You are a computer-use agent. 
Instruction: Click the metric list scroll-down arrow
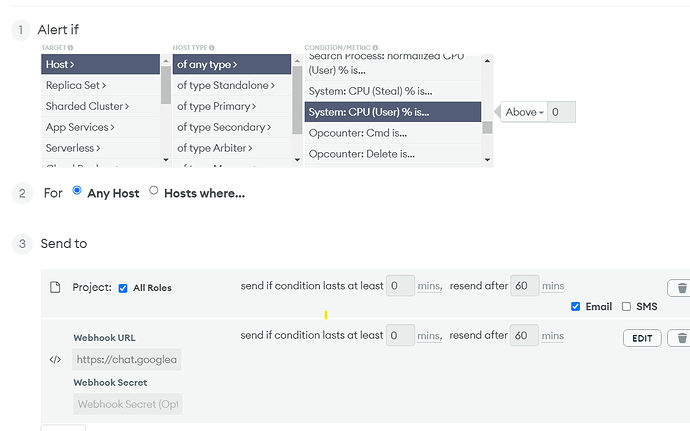487,159
